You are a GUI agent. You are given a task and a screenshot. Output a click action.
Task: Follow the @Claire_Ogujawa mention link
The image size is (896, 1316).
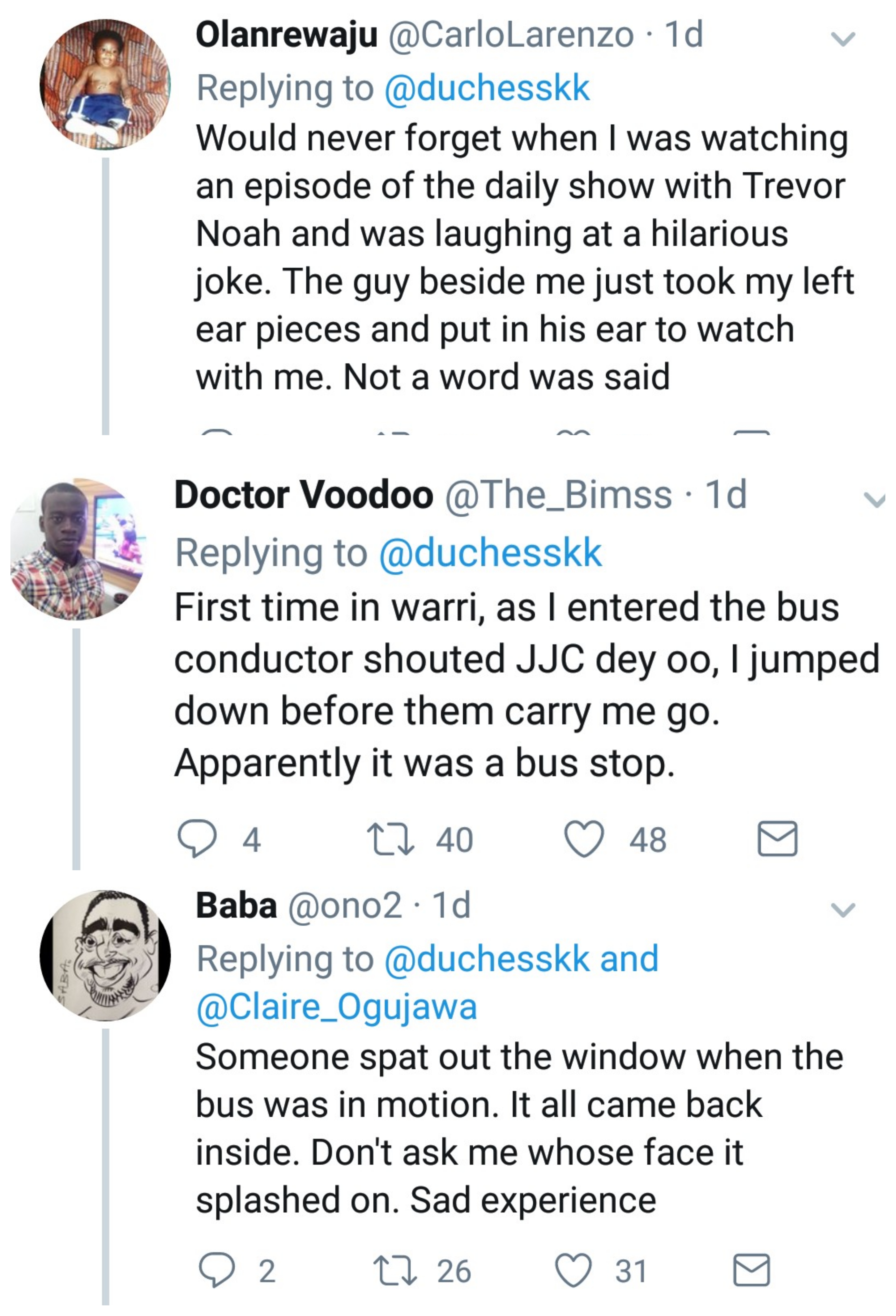pyautogui.click(x=337, y=1006)
